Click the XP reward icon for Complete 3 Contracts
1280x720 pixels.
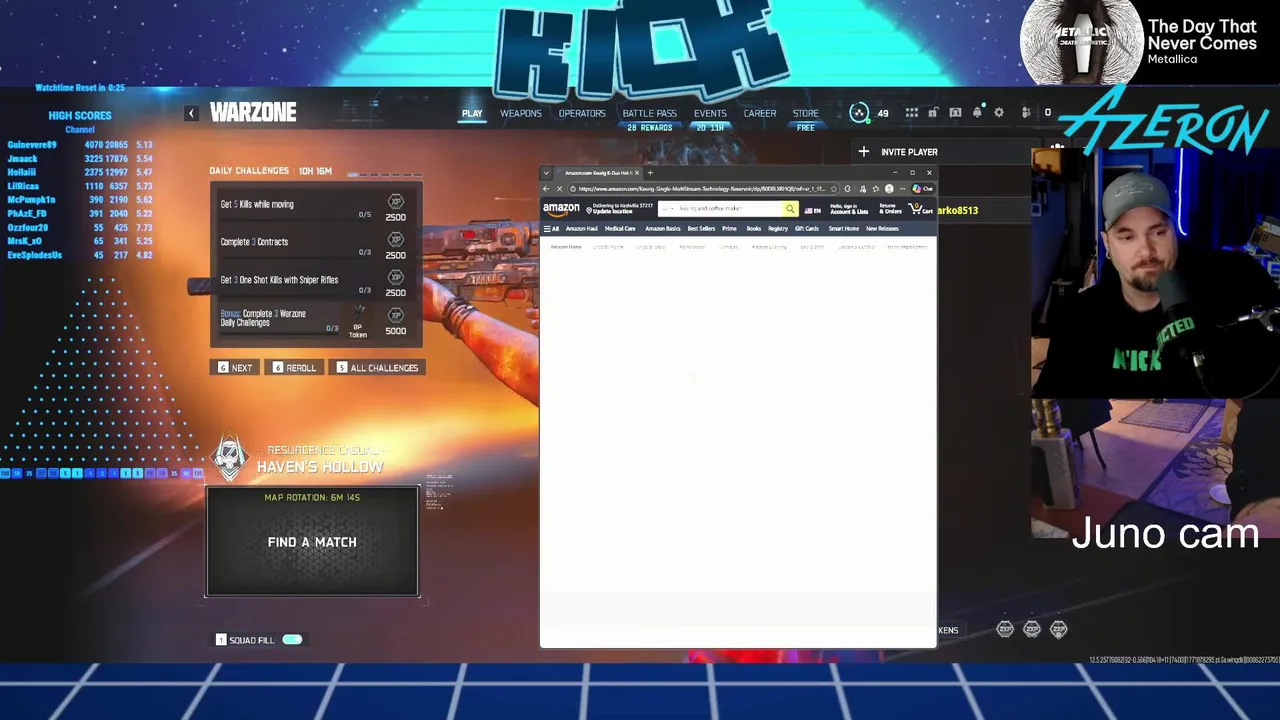pyautogui.click(x=395, y=240)
